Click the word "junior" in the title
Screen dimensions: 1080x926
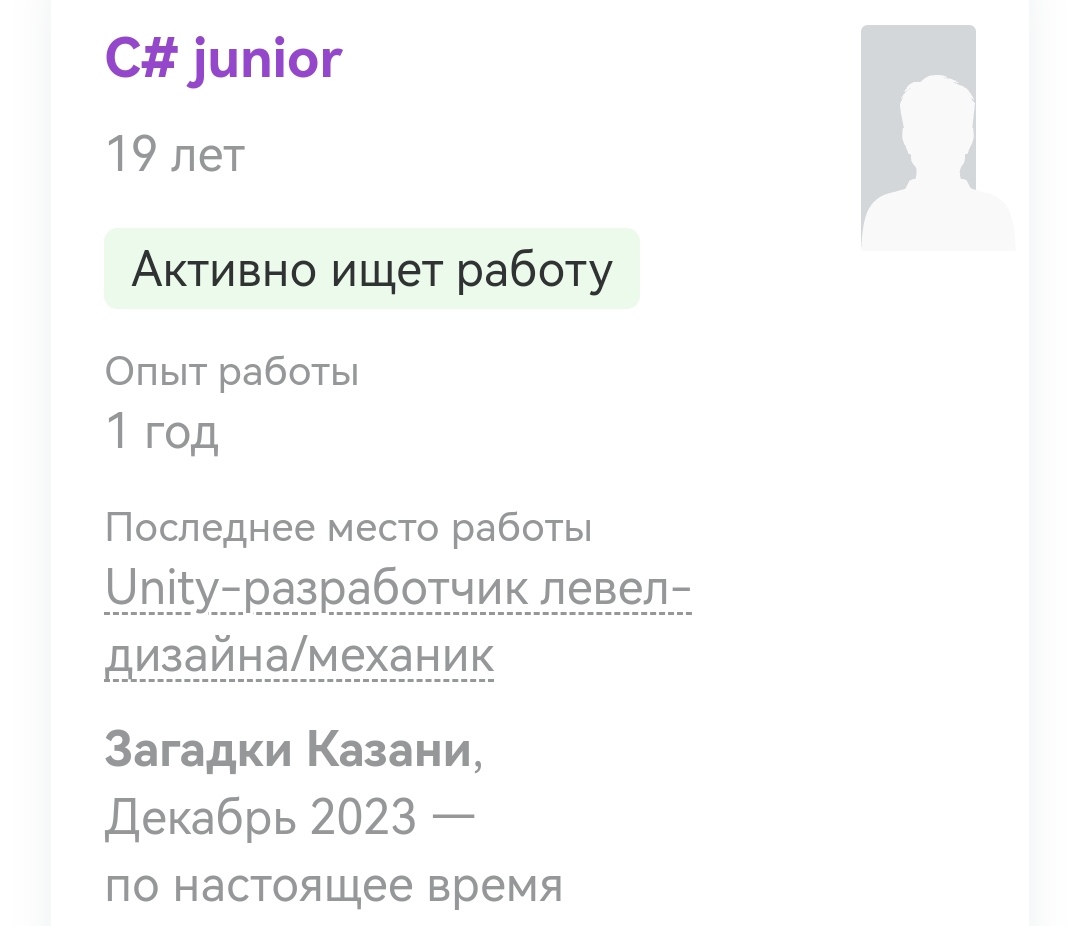pyautogui.click(x=264, y=60)
